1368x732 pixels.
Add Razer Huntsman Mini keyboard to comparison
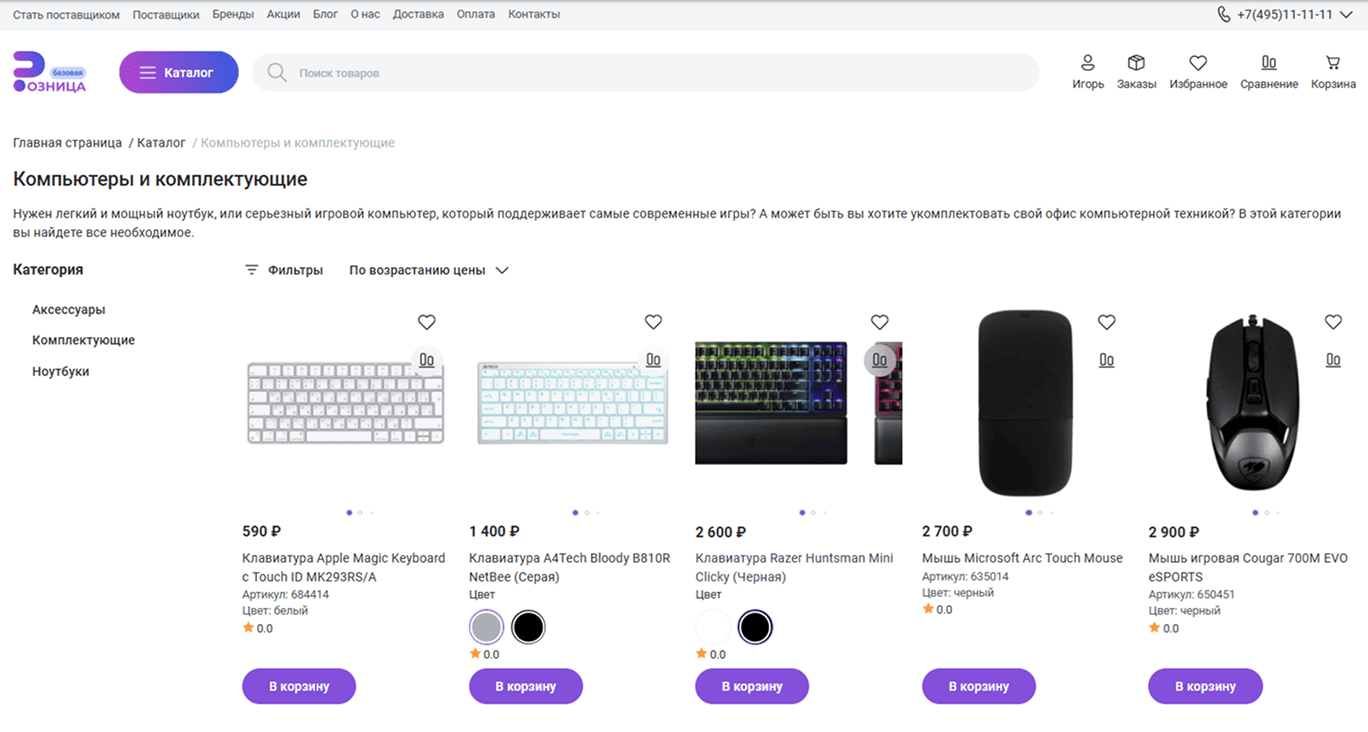880,360
